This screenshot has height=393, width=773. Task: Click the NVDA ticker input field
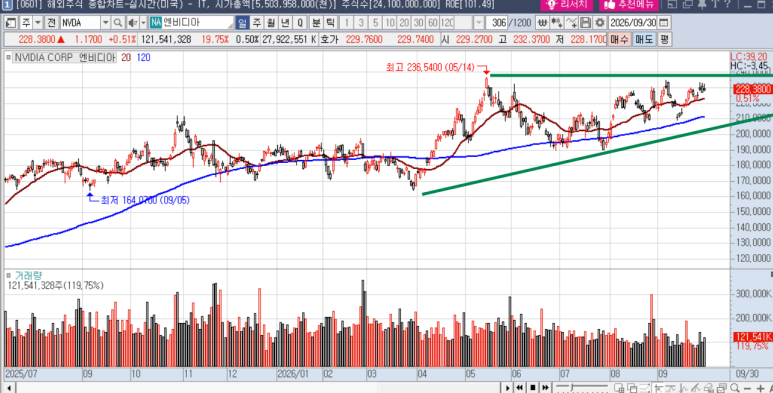click(x=80, y=23)
